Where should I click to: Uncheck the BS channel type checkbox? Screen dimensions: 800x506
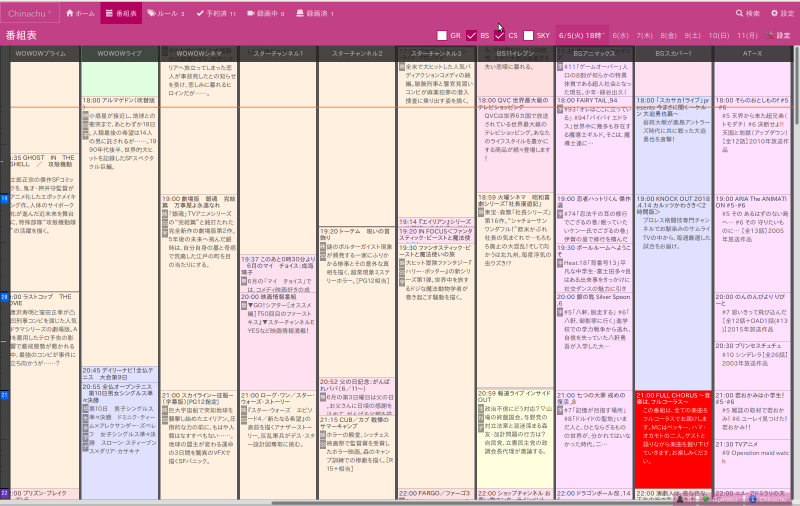[471, 35]
